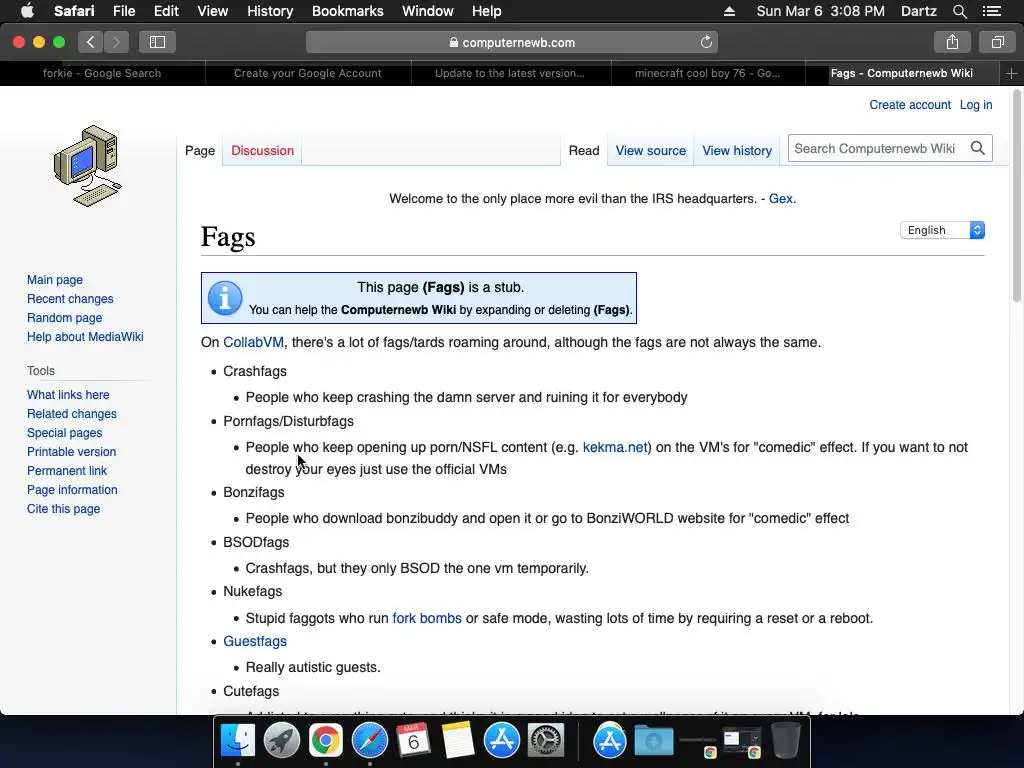1024x768 pixels.
Task: Open Safari from the Dock
Action: click(370, 741)
